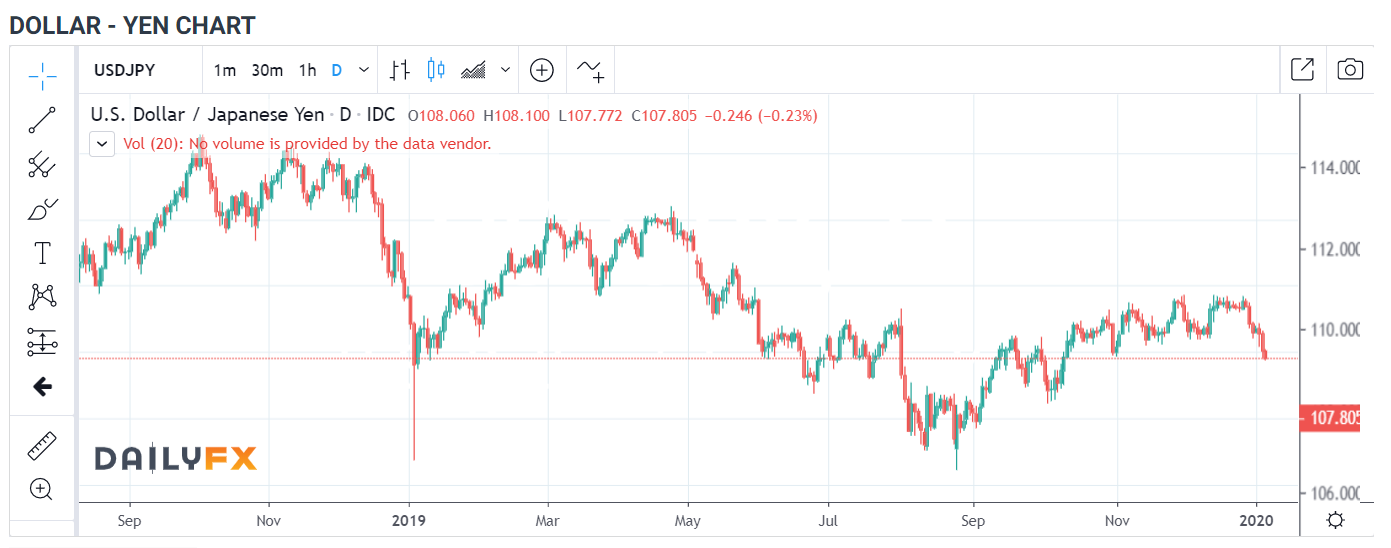
Task: Collapse the Vol indicator legend chevron
Action: [x=102, y=144]
